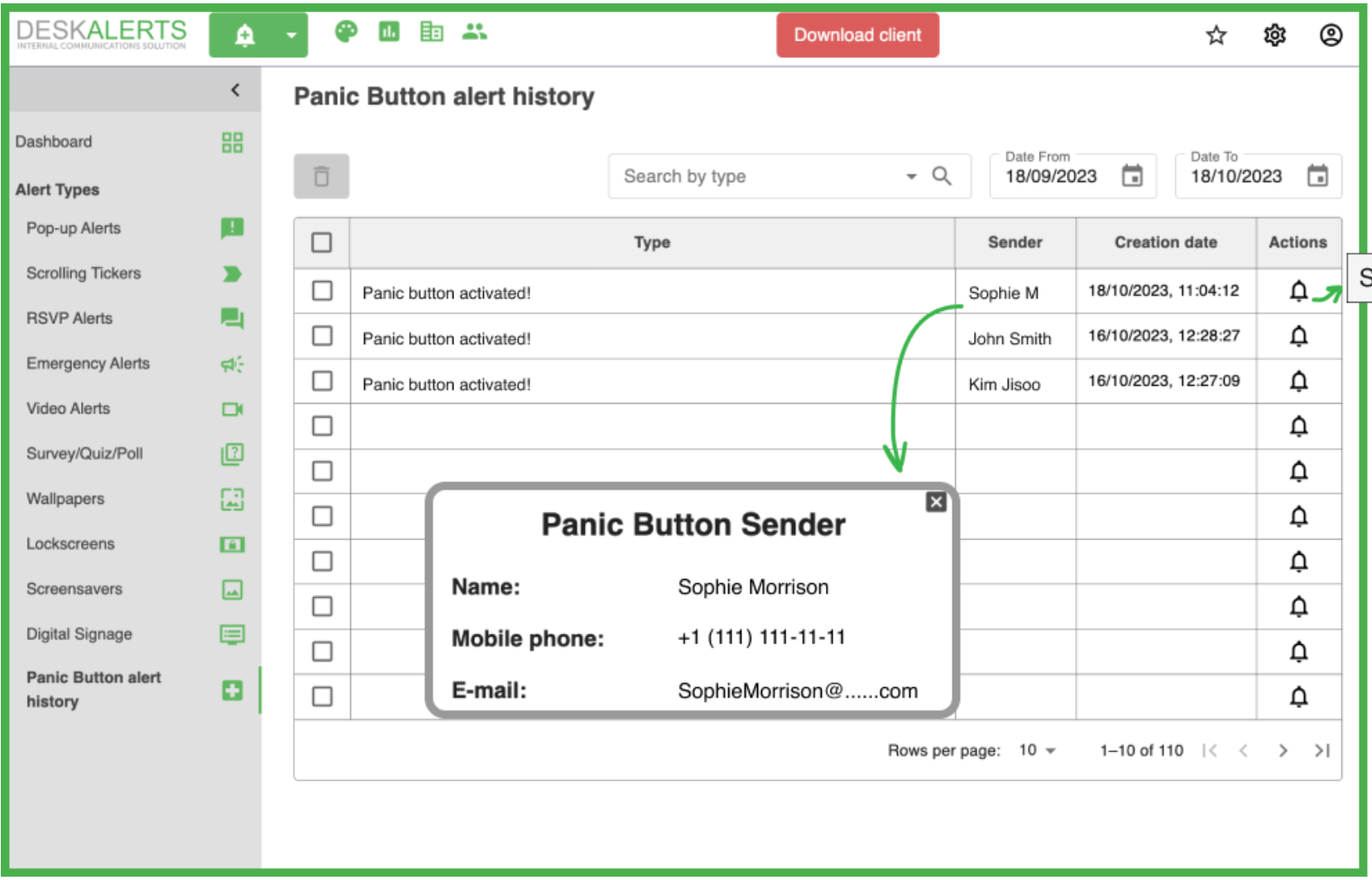Open Emergency Alerts in the sidebar
Viewport: 1372px width, 880px height.
tap(88, 364)
